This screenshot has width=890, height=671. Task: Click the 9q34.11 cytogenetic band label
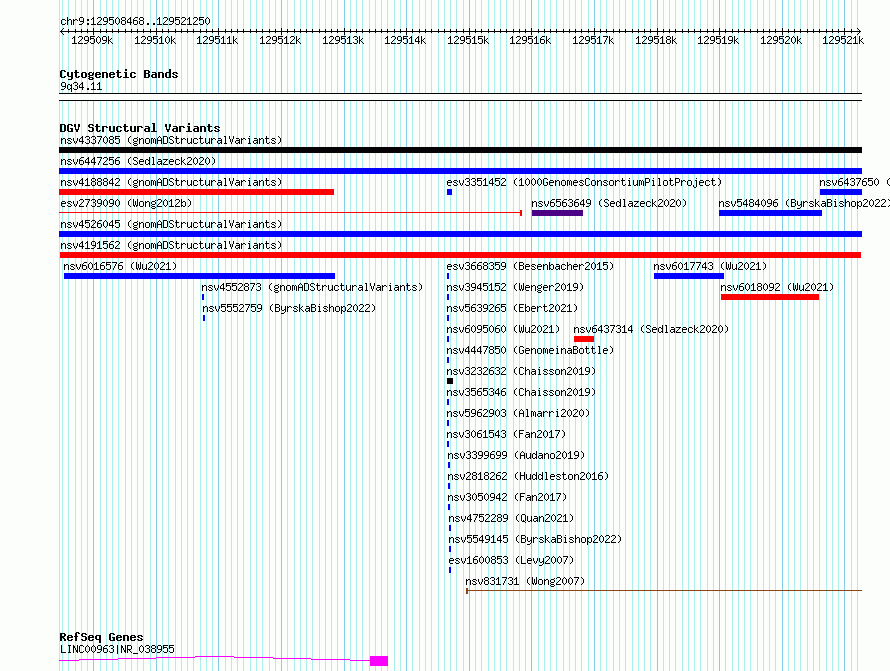click(x=81, y=87)
